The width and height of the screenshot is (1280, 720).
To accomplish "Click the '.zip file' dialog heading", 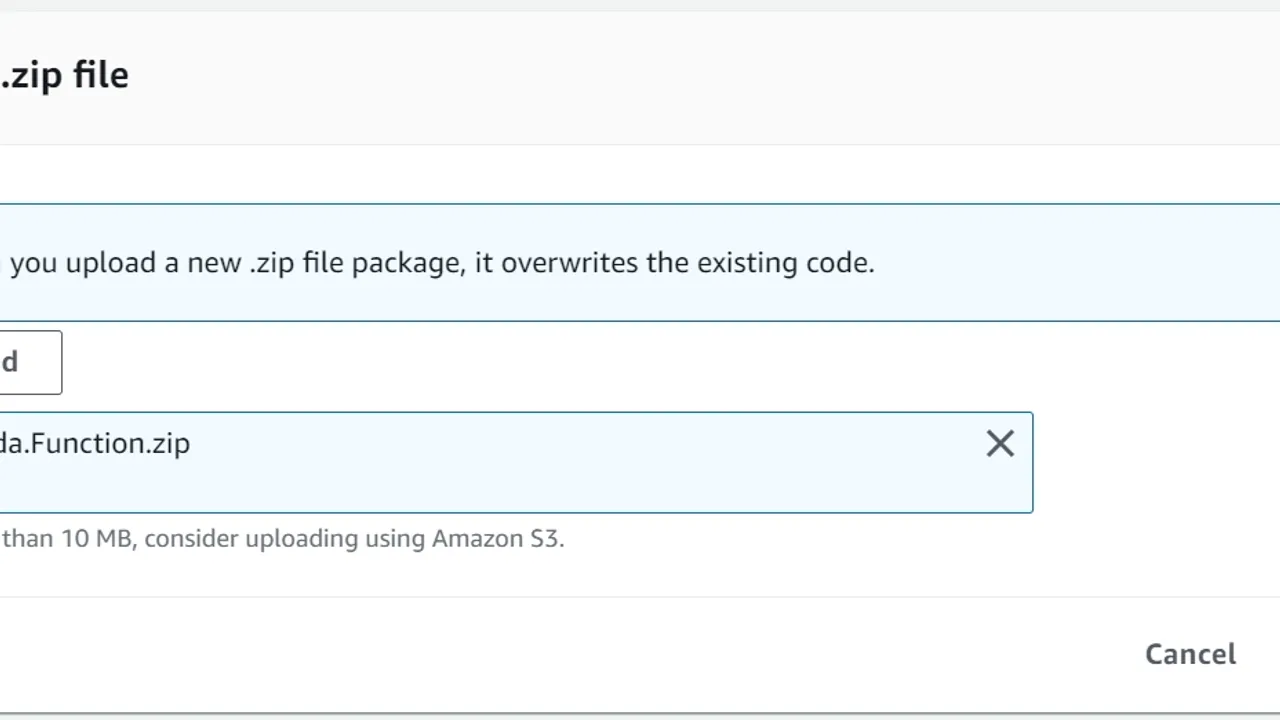I will coord(65,76).
